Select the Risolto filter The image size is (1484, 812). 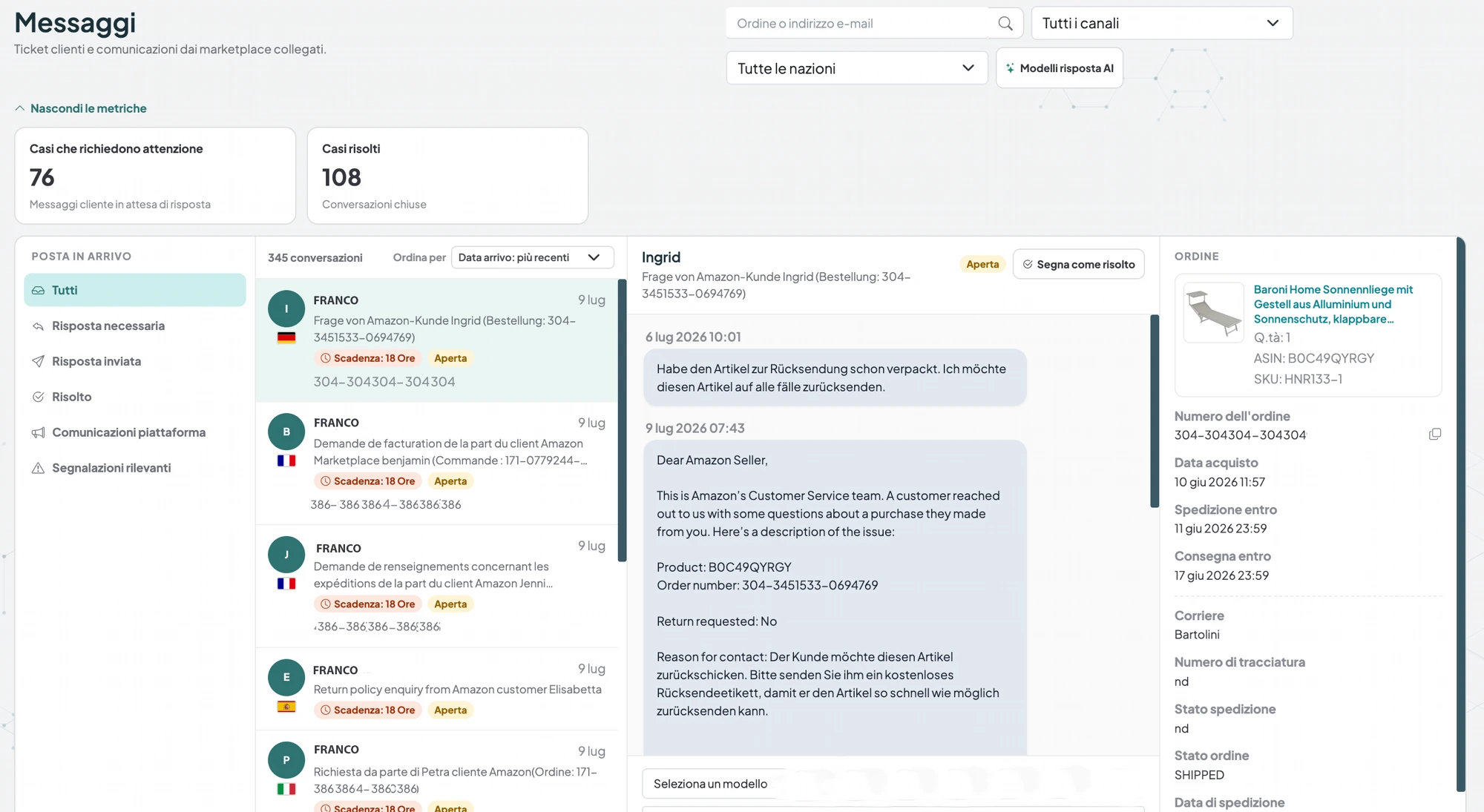[135, 397]
